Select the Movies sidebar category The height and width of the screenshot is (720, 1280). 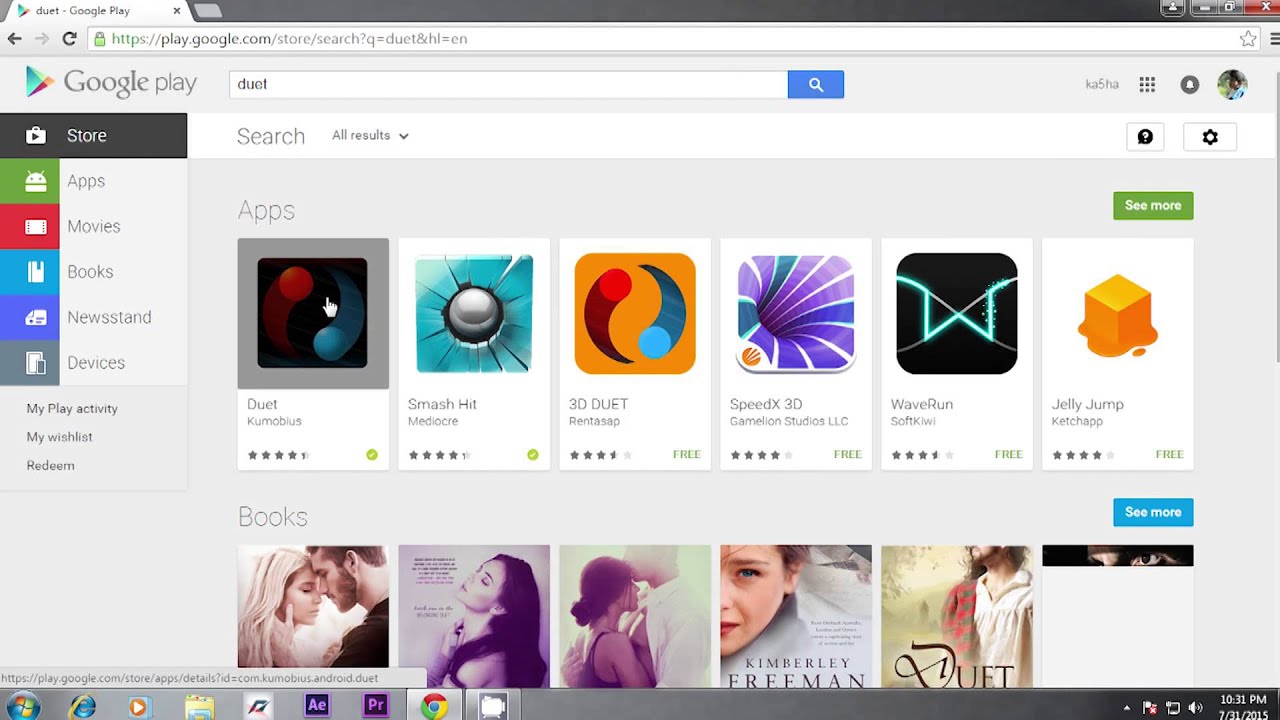pos(93,226)
